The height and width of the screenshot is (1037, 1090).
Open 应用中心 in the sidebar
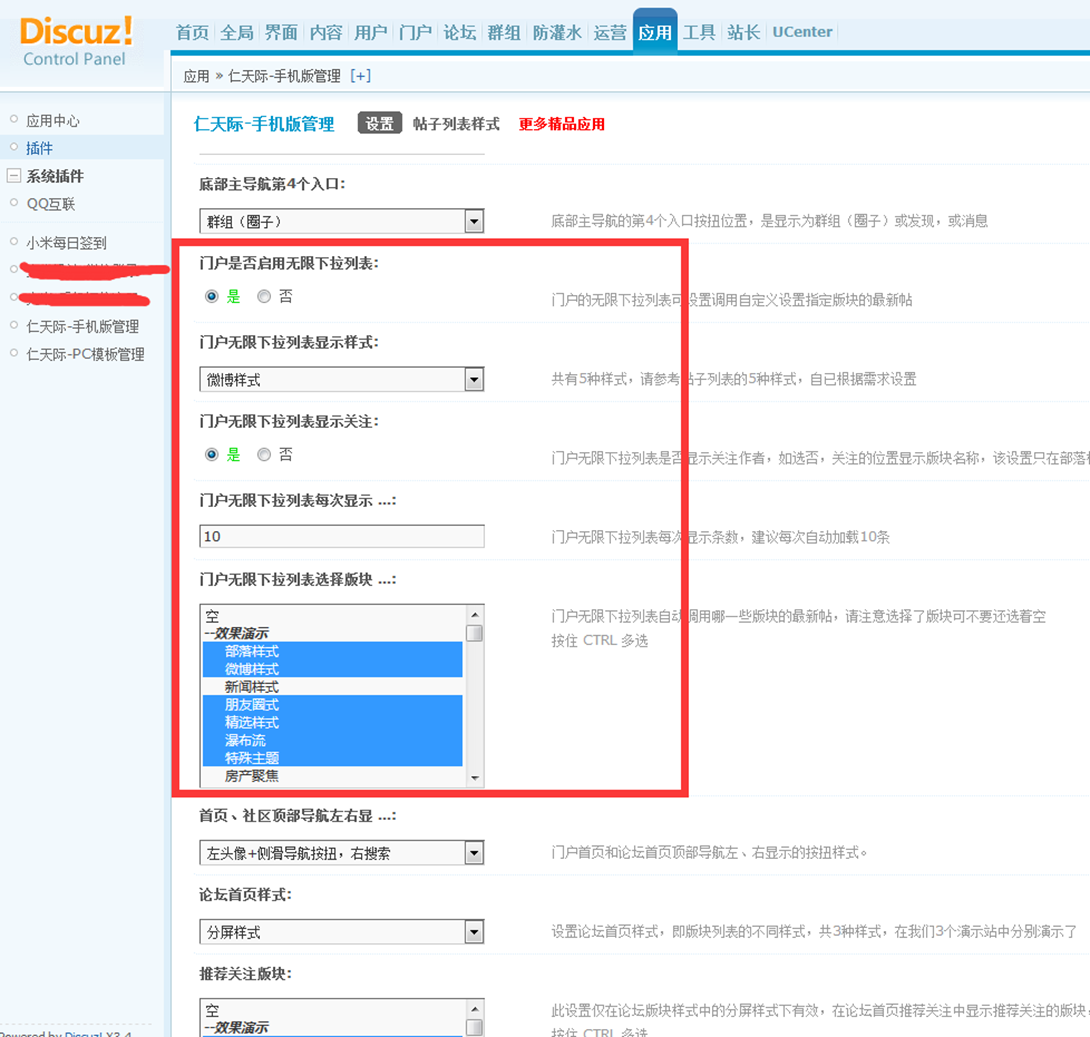click(x=53, y=120)
